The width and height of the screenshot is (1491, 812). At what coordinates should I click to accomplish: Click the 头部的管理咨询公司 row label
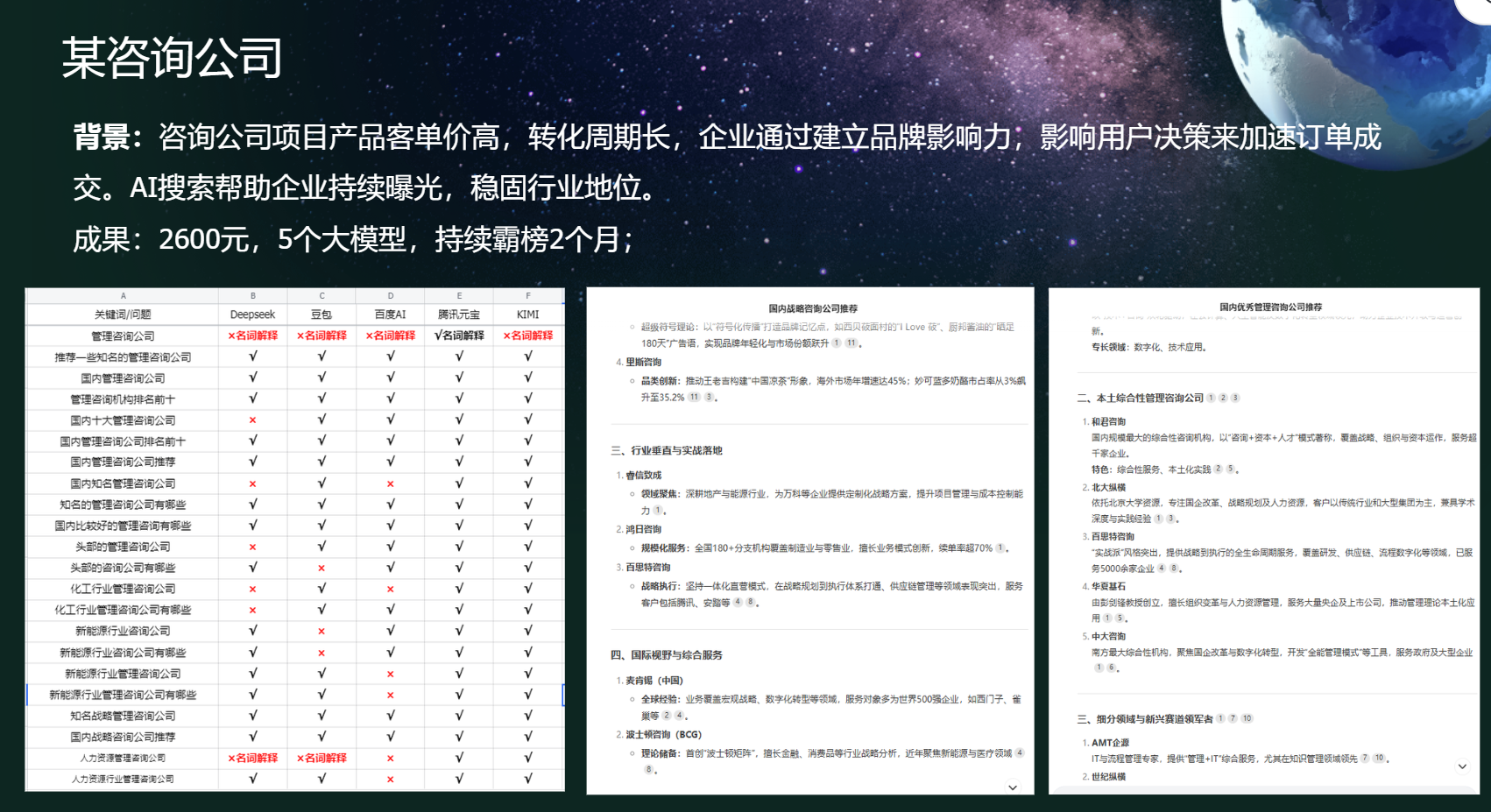123,547
